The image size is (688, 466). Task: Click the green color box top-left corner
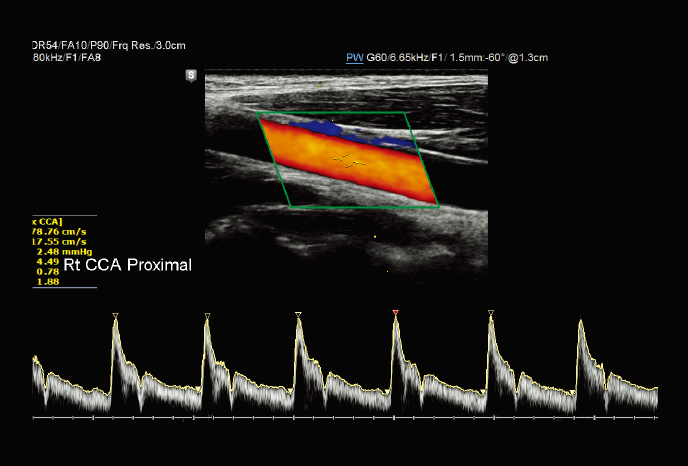point(259,116)
